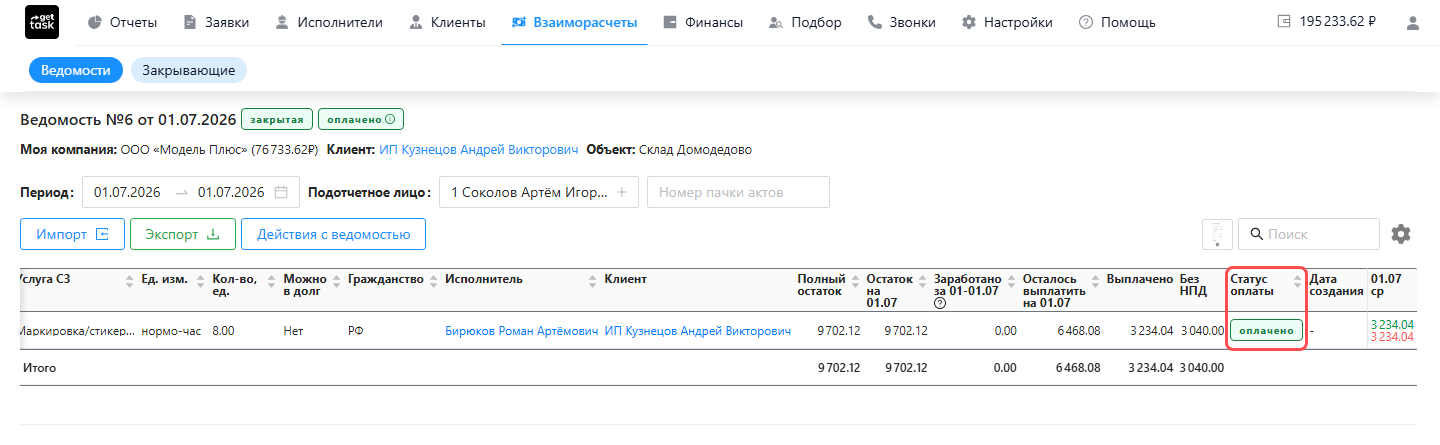Image resolution: width=1440 pixels, height=445 pixels.
Task: Click the Склад Домодедово object text
Action: pos(695,150)
